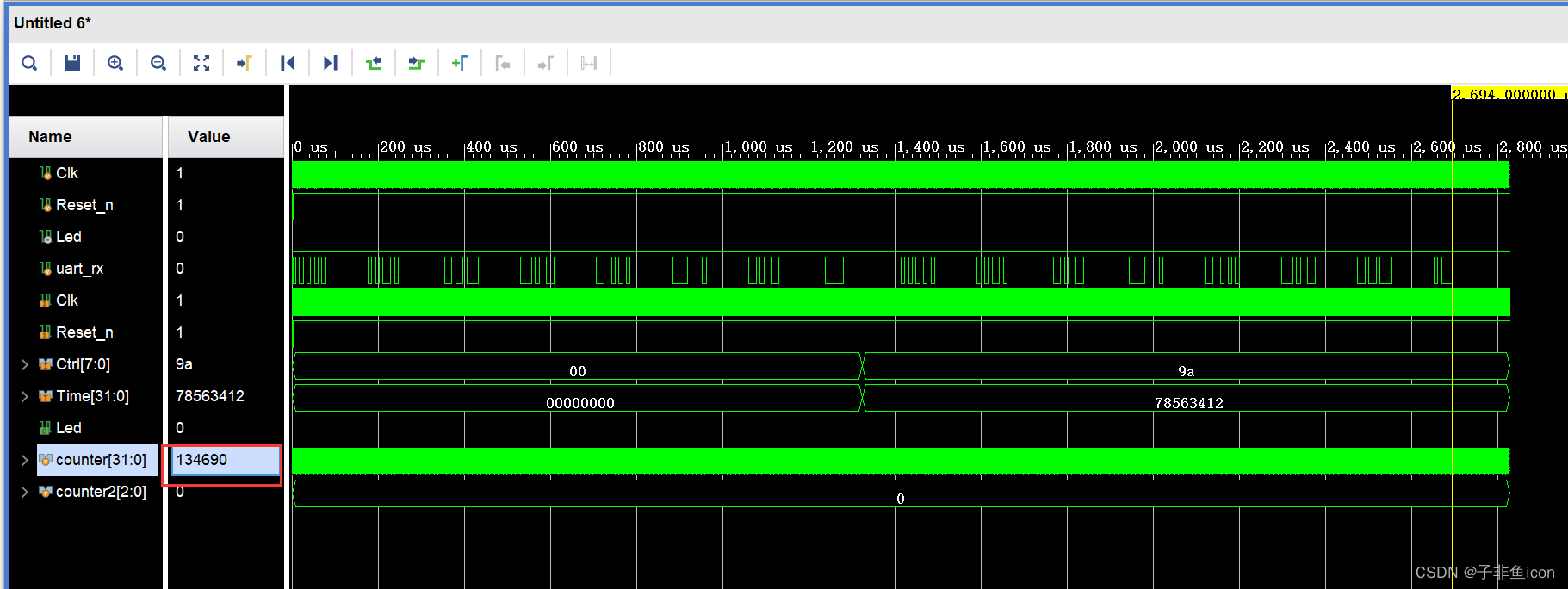Click the swap cursors icon
The height and width of the screenshot is (589, 1568).
click(x=589, y=63)
